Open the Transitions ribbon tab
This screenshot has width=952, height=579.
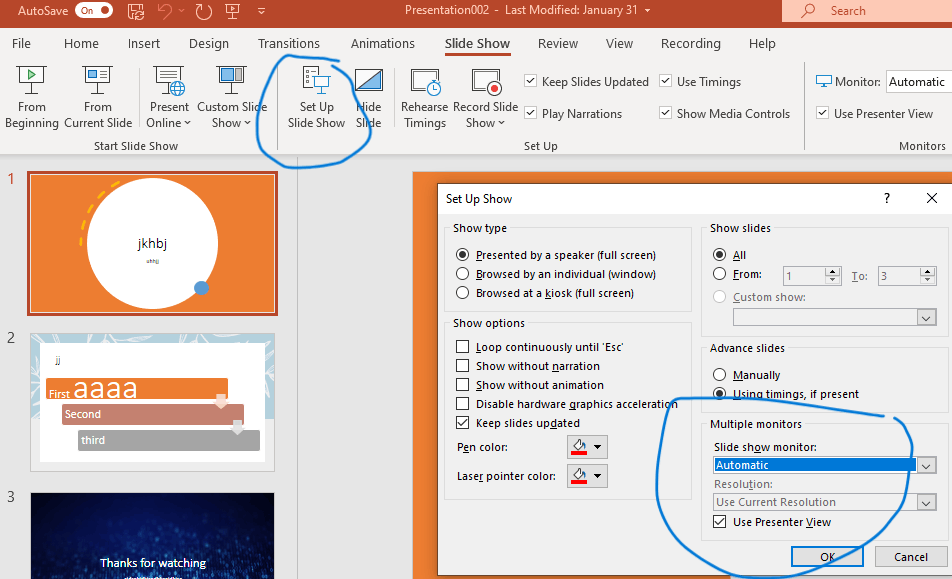[289, 43]
